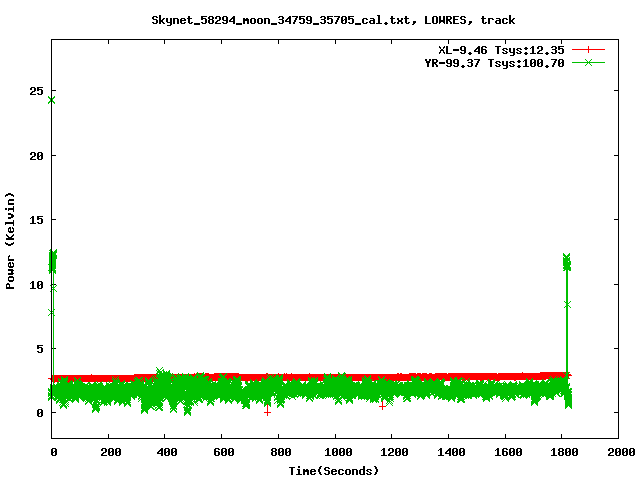Click the y-axis tick label 25

pos(36,91)
